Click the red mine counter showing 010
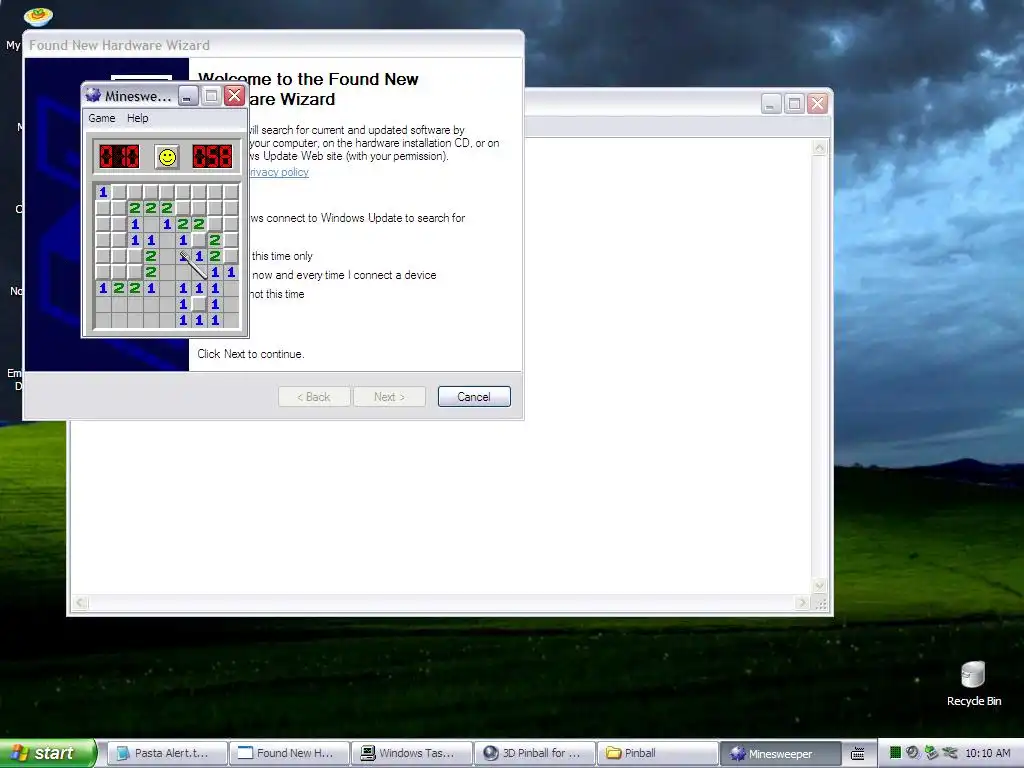The height and width of the screenshot is (768, 1024). 119,157
